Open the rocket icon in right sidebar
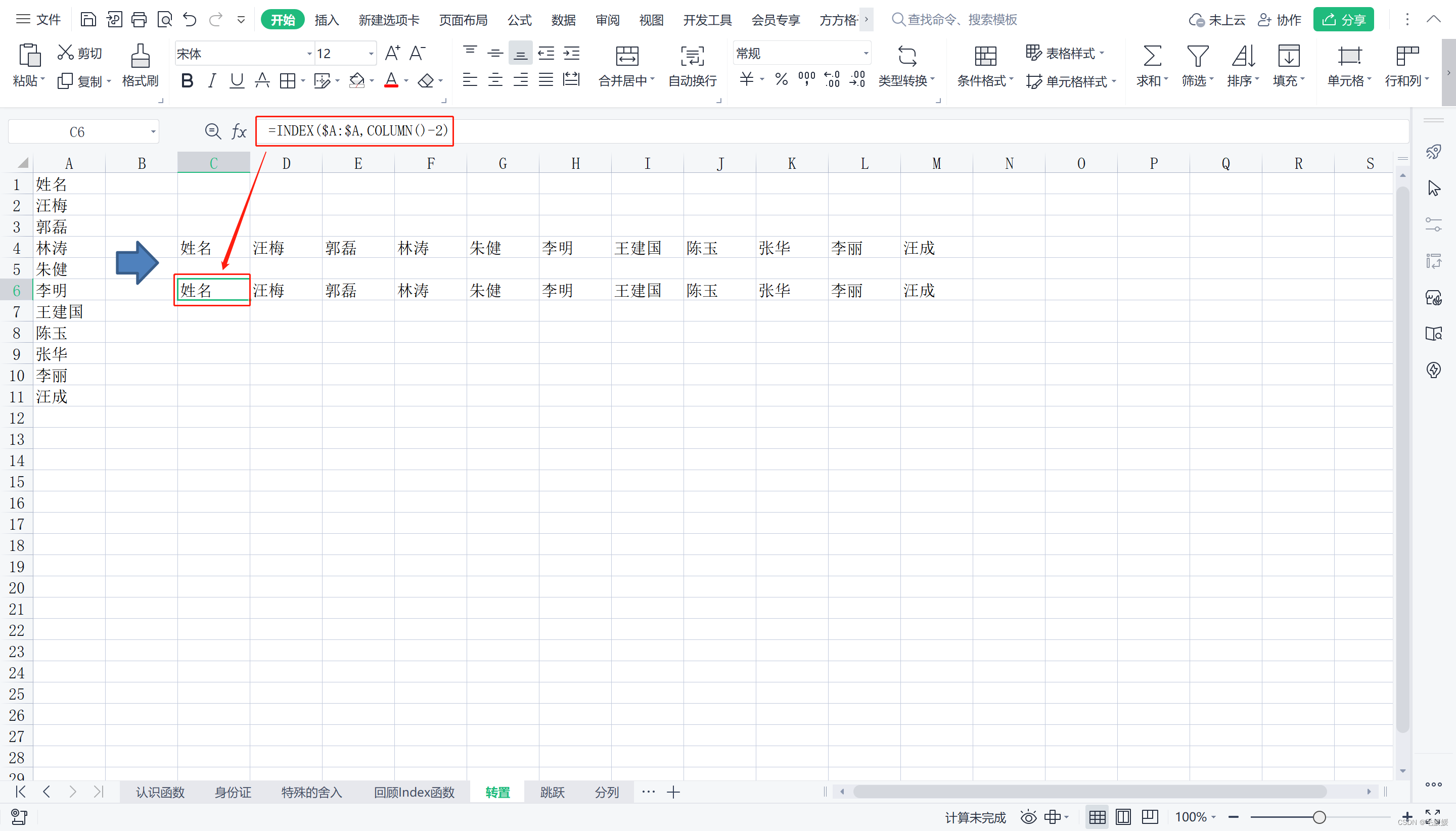The width and height of the screenshot is (1456, 831). tap(1433, 152)
